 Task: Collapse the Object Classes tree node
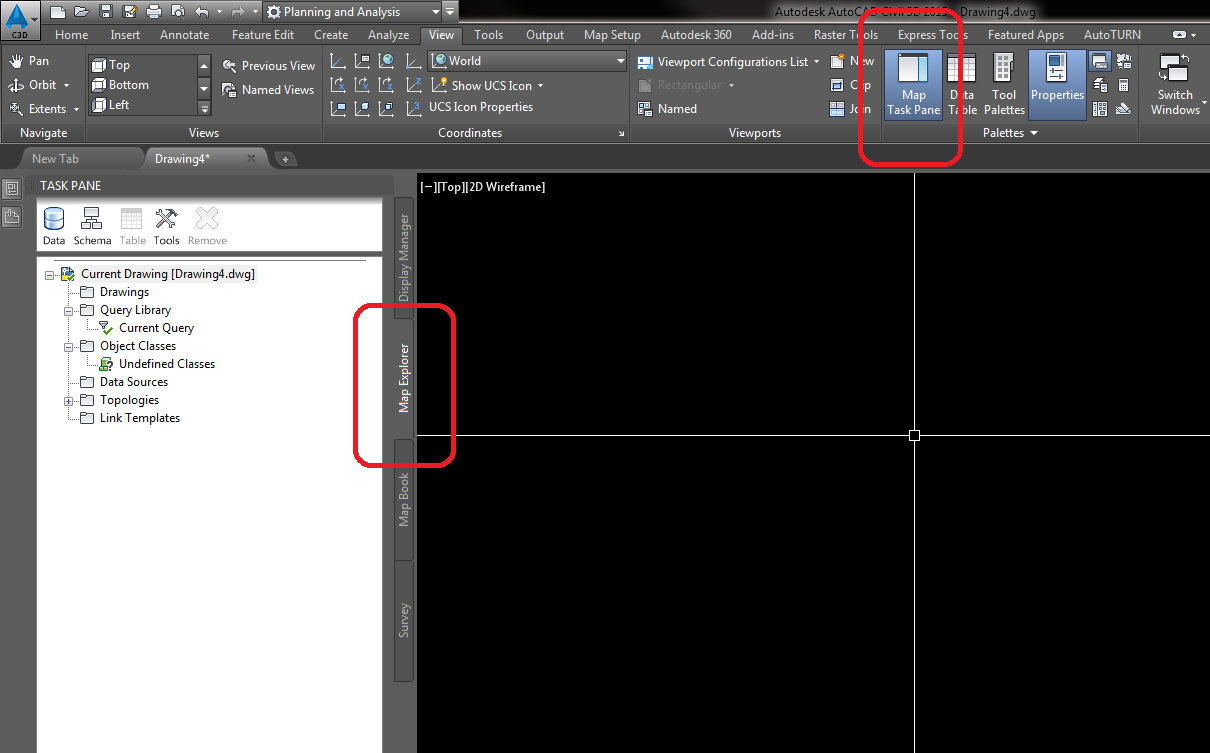pos(69,347)
